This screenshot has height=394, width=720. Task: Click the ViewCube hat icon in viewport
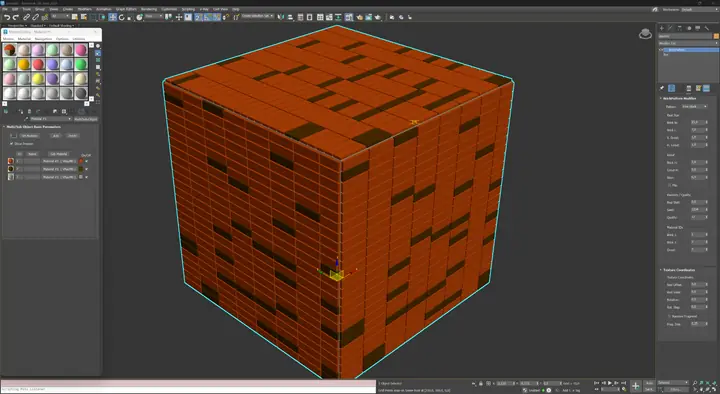click(x=645, y=34)
